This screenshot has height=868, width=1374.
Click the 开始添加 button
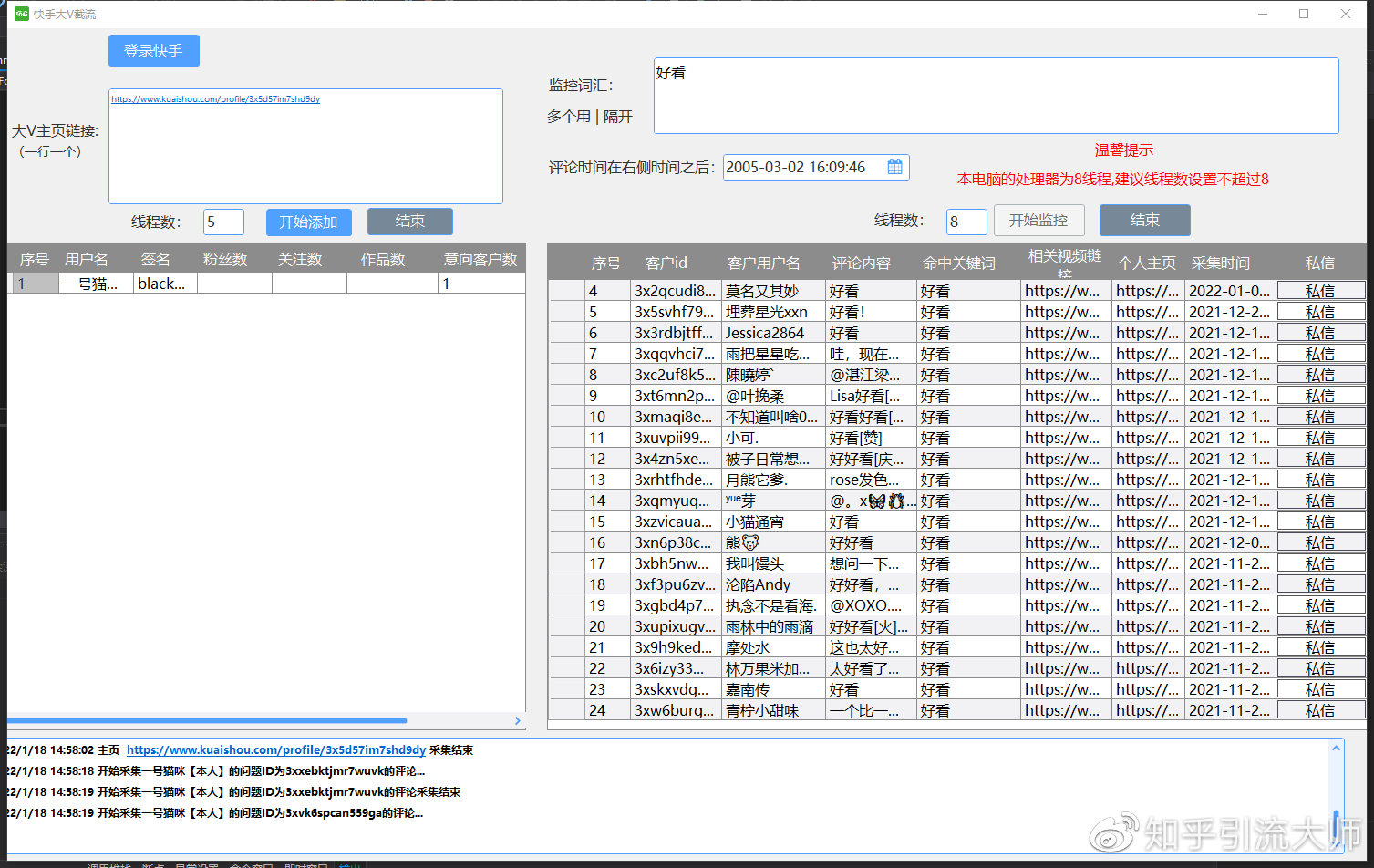pyautogui.click(x=308, y=222)
